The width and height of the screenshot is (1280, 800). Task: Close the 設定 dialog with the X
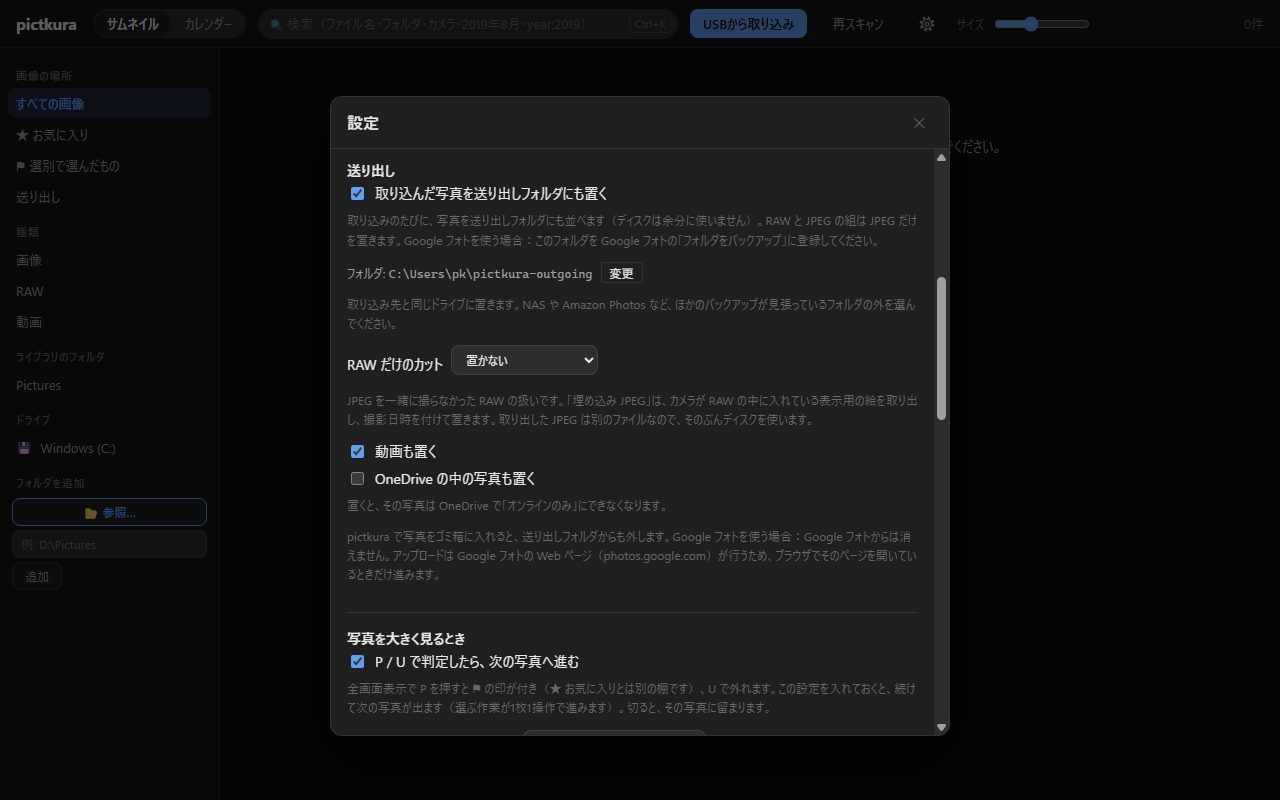pyautogui.click(x=919, y=123)
